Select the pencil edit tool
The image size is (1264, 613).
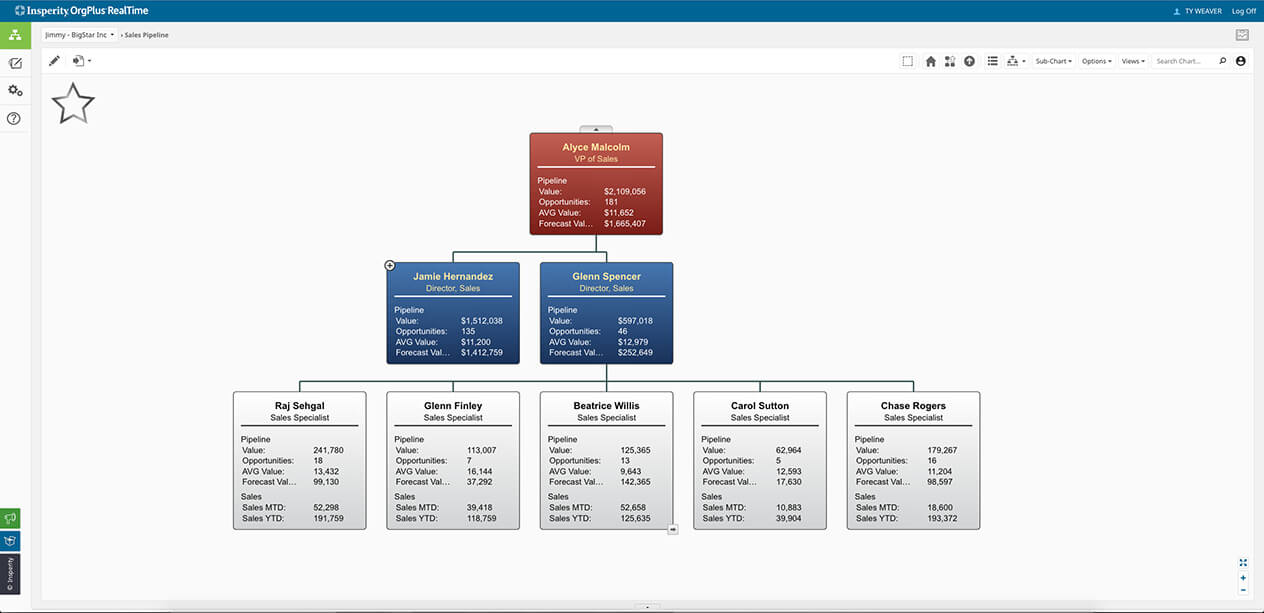[x=55, y=60]
